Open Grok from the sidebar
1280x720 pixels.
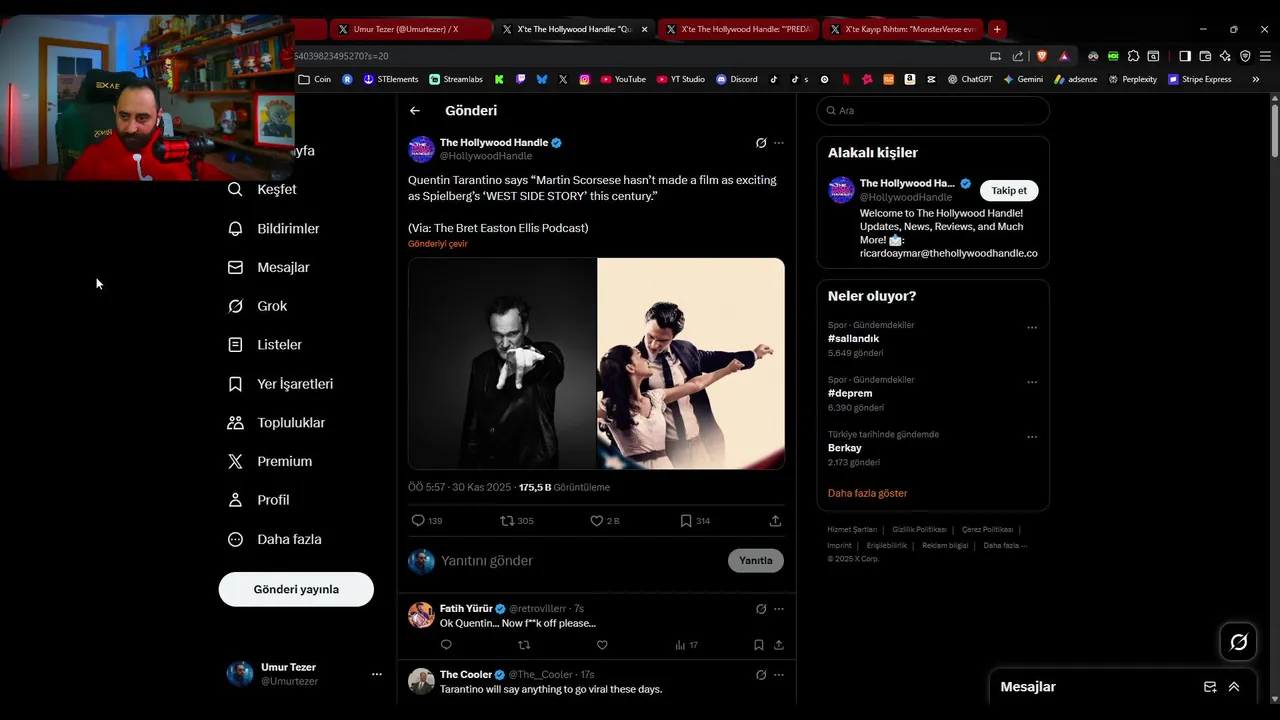click(x=258, y=306)
